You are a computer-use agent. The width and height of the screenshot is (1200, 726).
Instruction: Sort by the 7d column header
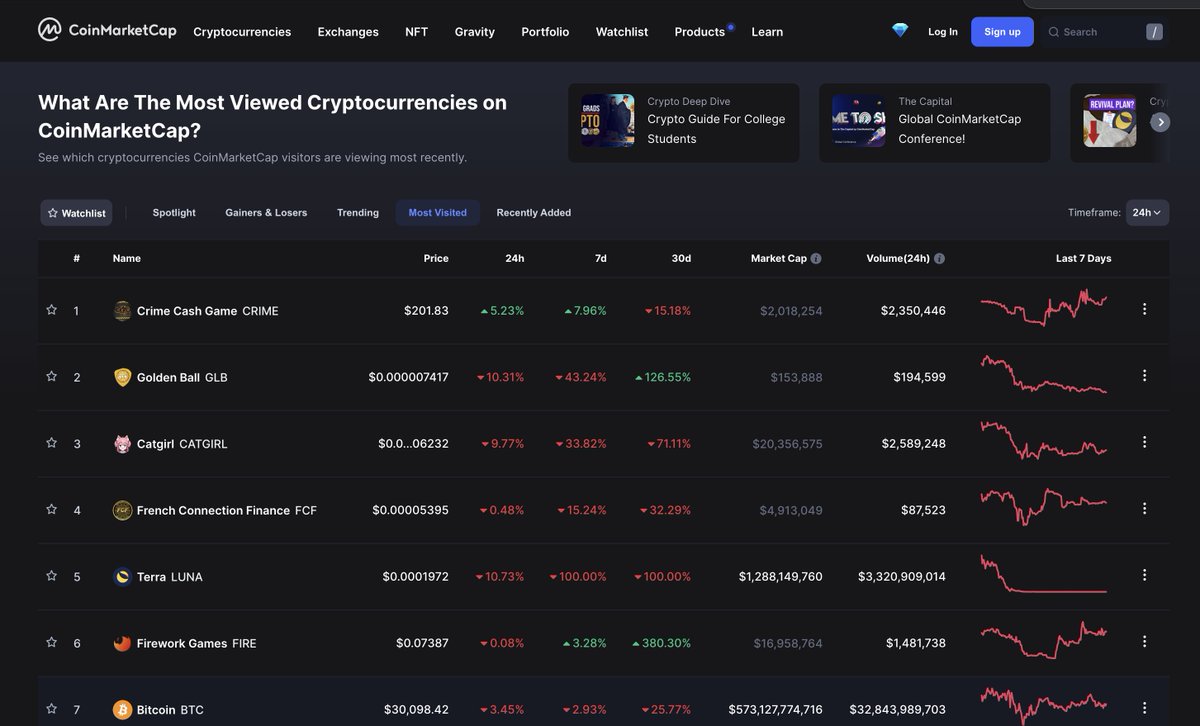pos(600,258)
